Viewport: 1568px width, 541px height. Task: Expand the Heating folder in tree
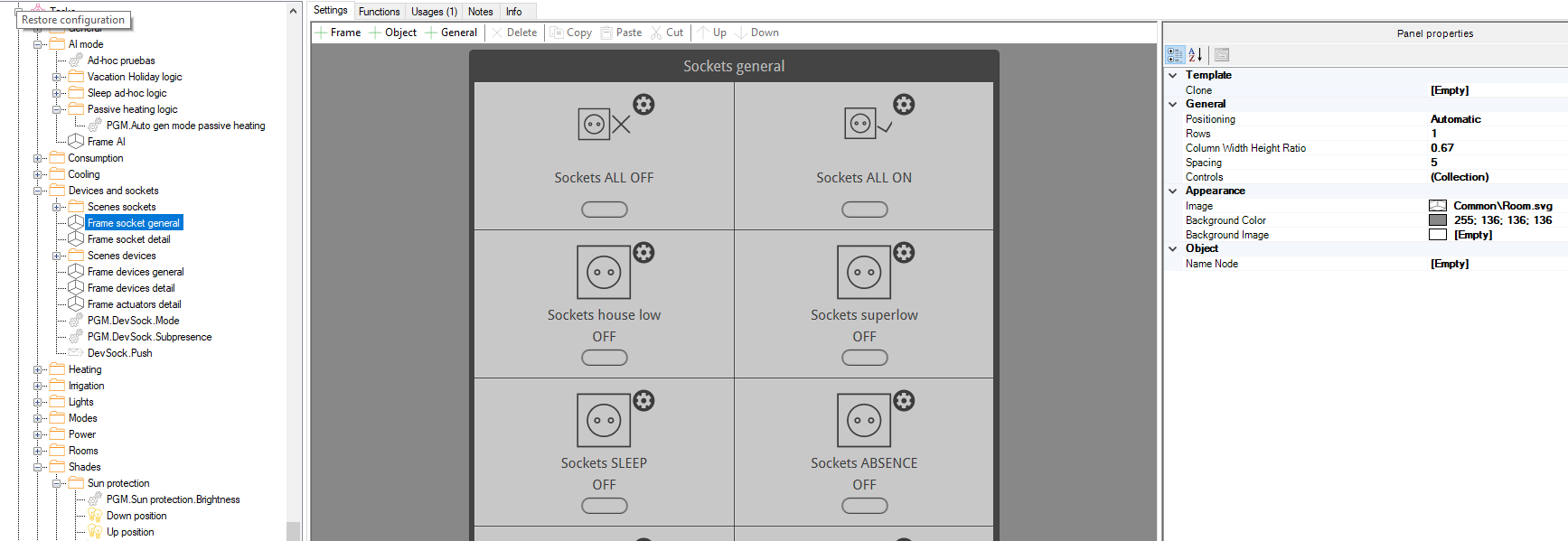[39, 369]
